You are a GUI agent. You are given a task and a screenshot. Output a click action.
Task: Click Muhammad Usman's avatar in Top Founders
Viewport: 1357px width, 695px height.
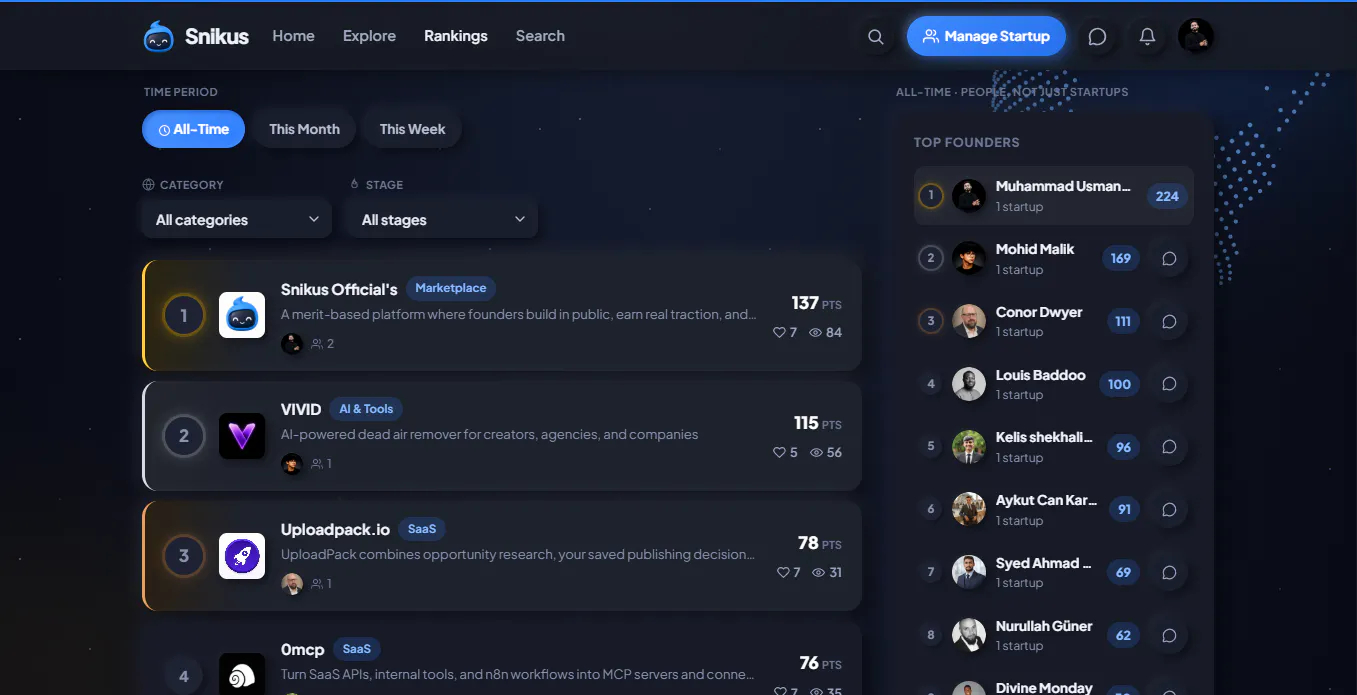[969, 196]
